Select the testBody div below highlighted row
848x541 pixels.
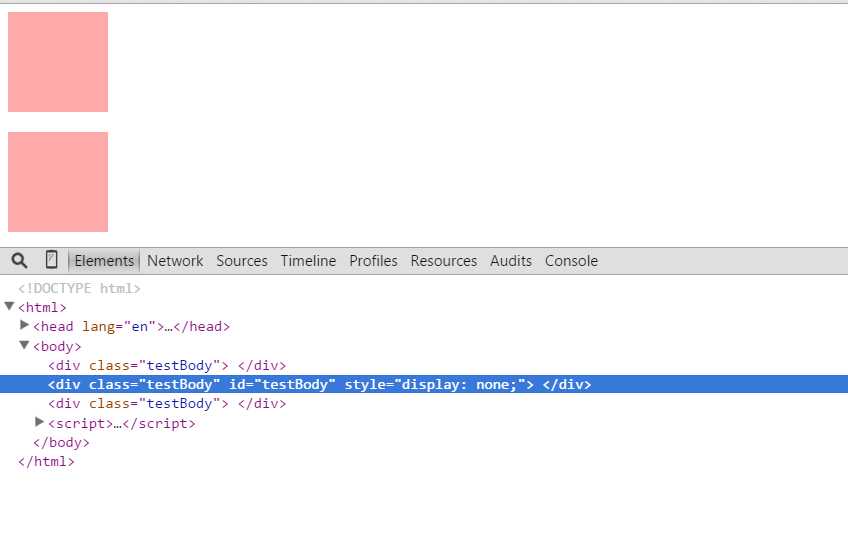(x=167, y=404)
